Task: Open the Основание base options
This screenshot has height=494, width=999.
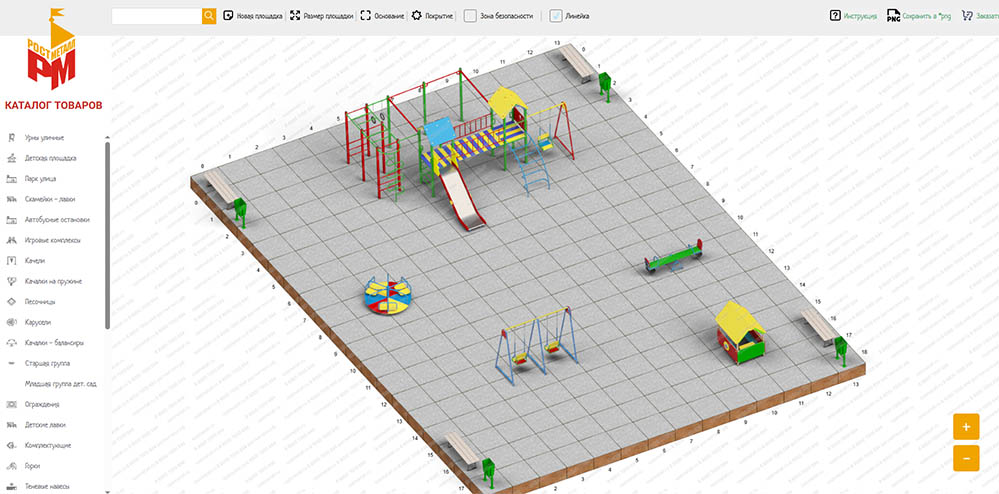Action: point(382,16)
